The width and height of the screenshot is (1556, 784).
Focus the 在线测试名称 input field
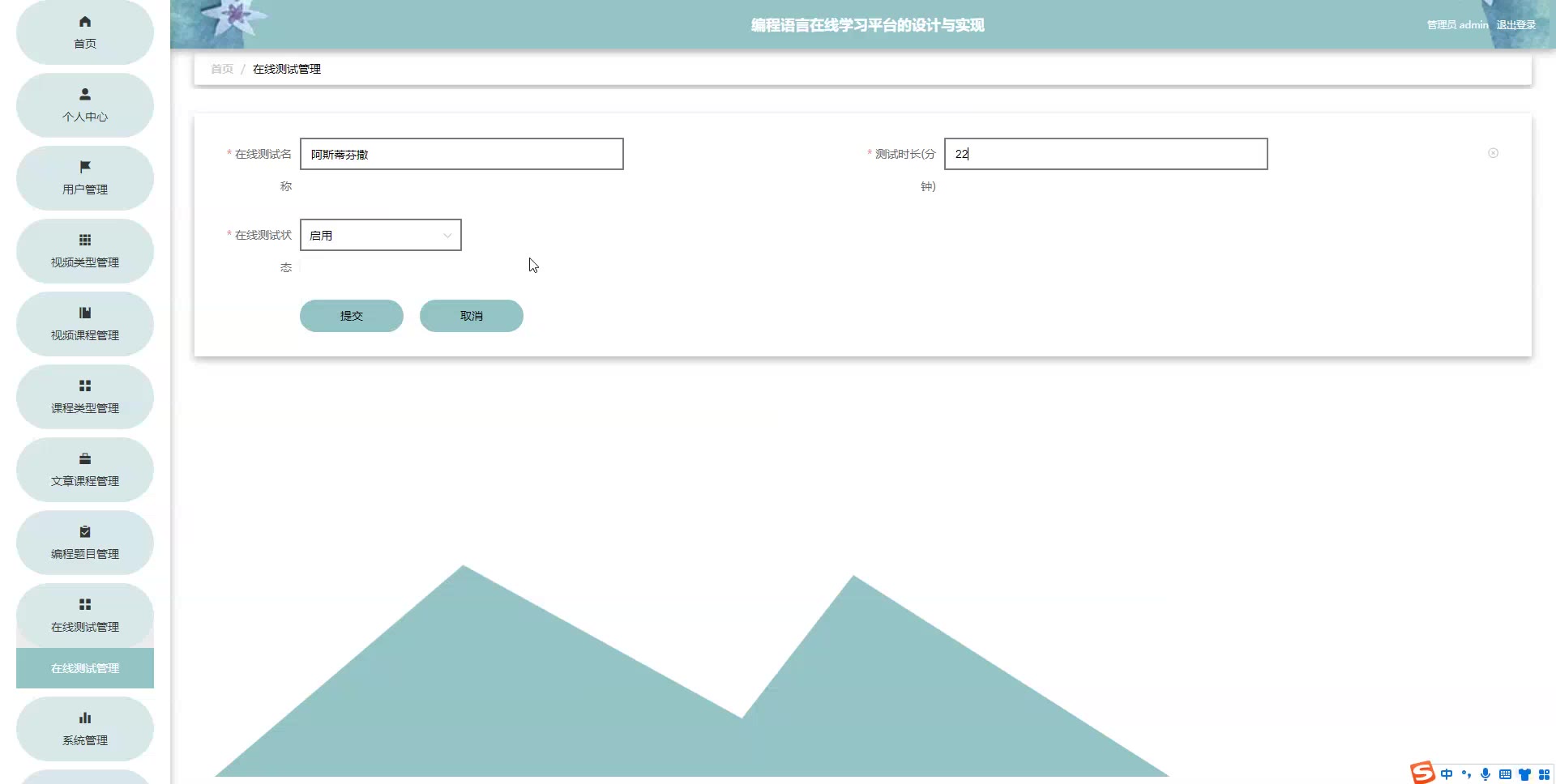[x=462, y=154]
